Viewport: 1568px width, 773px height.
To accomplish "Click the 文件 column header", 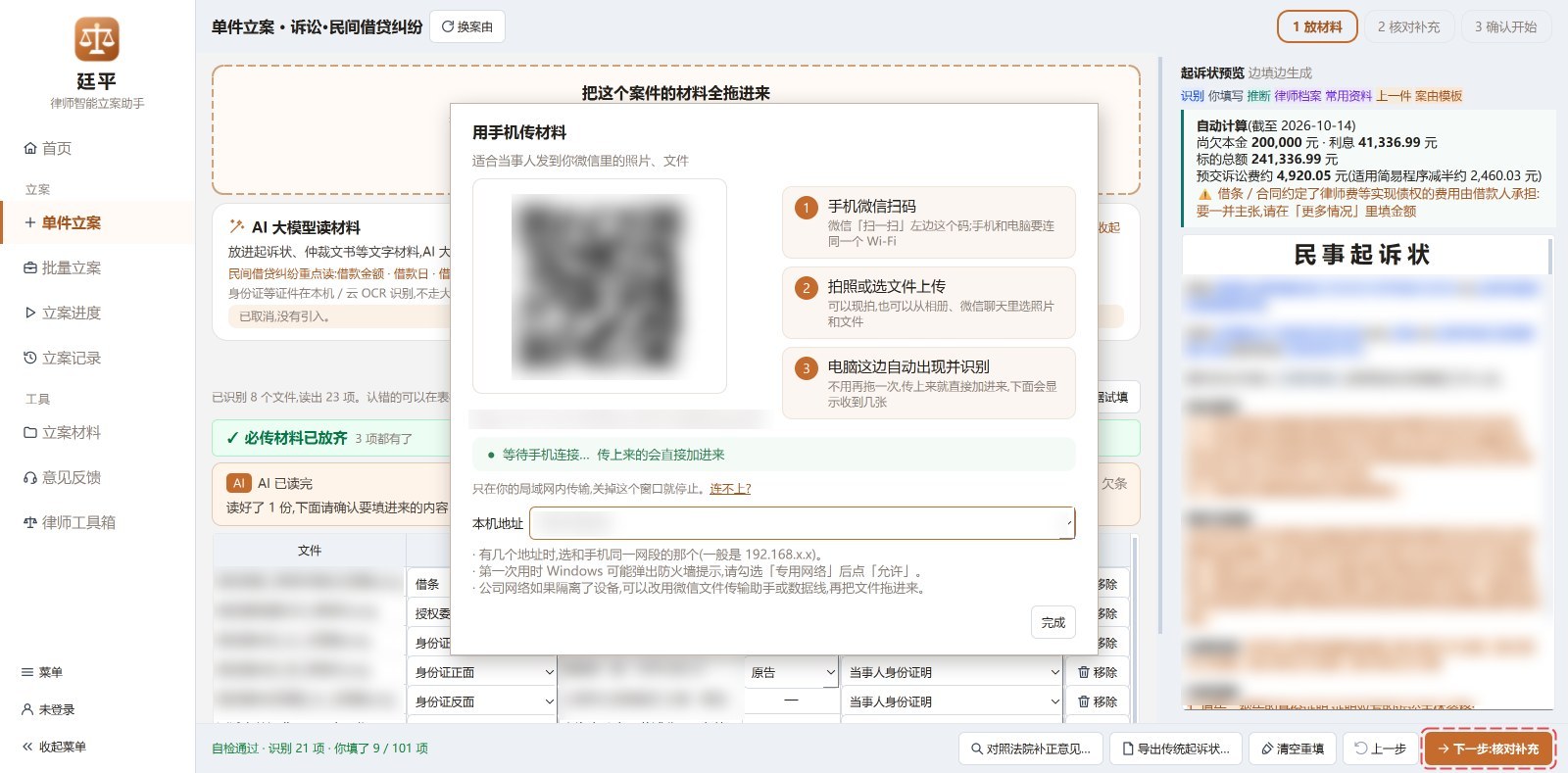I will (x=310, y=551).
